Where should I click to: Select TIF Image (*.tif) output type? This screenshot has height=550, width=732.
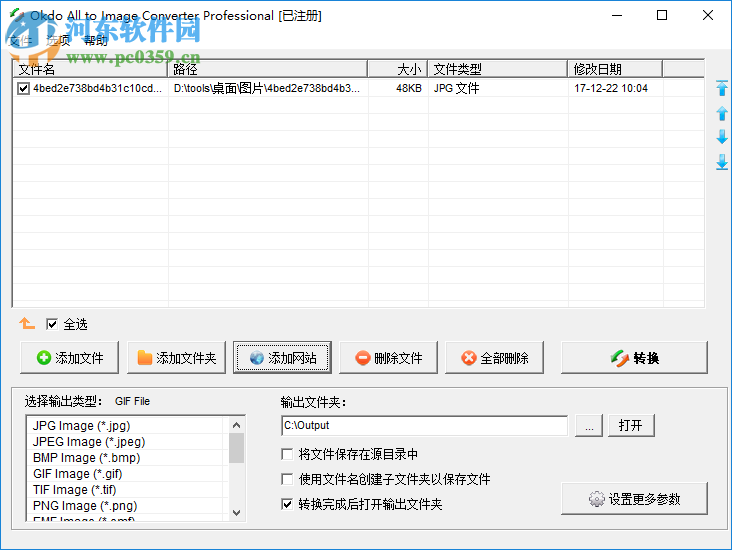pos(127,490)
